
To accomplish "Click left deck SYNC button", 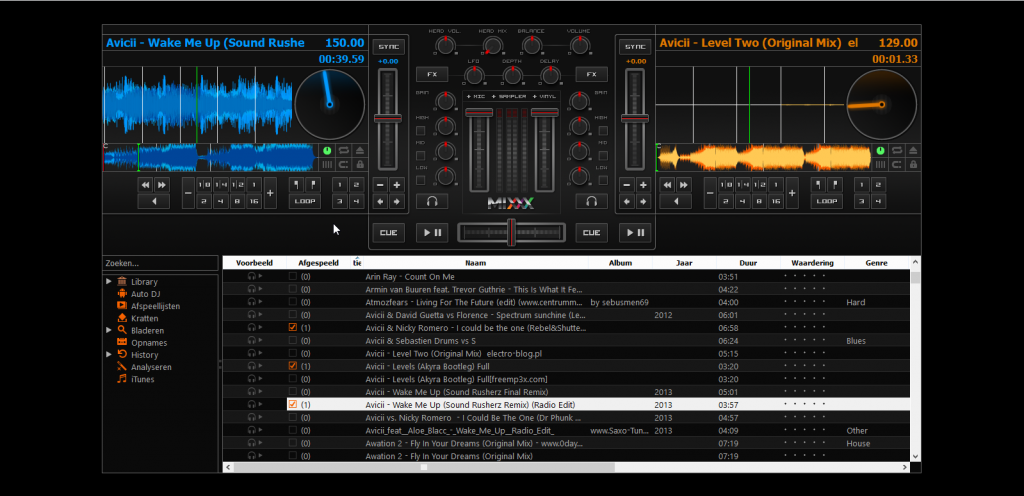I will pyautogui.click(x=389, y=47).
